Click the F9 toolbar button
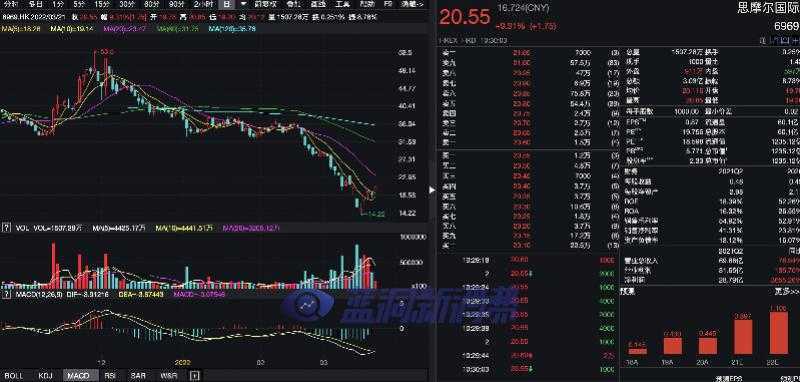The height and width of the screenshot is (382, 800). pyautogui.click(x=388, y=4)
